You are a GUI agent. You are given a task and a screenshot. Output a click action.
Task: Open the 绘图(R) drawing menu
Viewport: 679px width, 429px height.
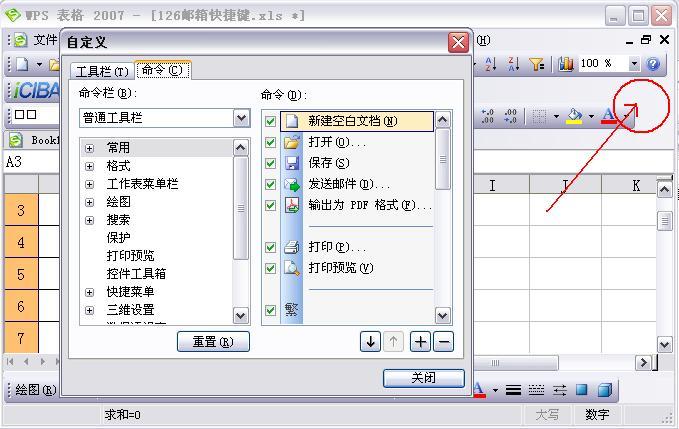pyautogui.click(x=36, y=390)
